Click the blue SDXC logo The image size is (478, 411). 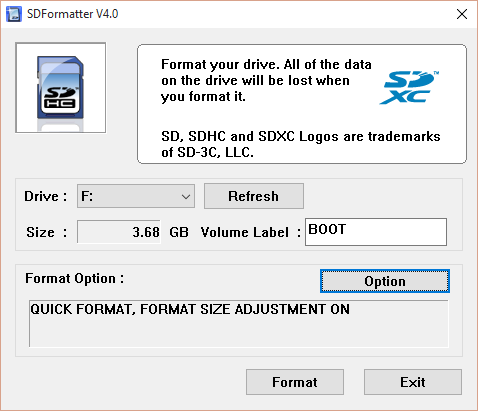point(409,87)
